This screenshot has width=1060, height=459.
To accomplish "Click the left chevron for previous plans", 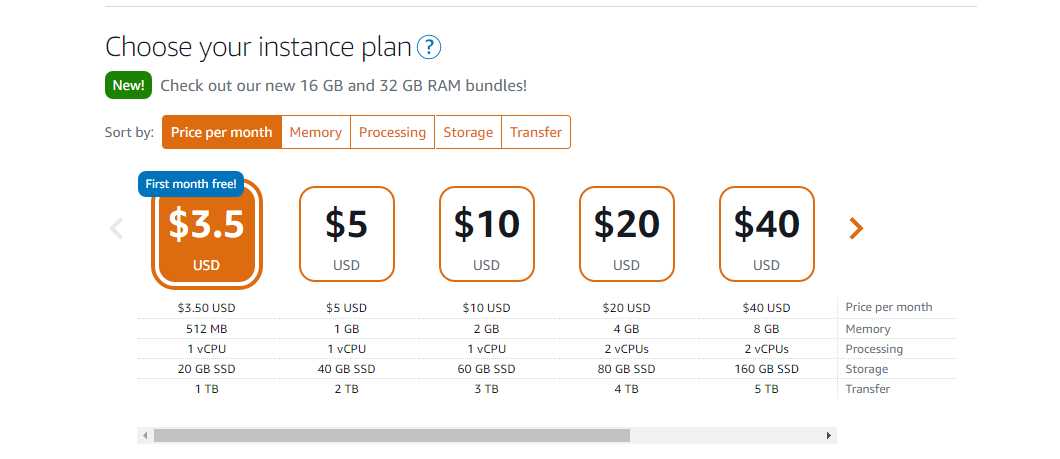I will [x=116, y=229].
